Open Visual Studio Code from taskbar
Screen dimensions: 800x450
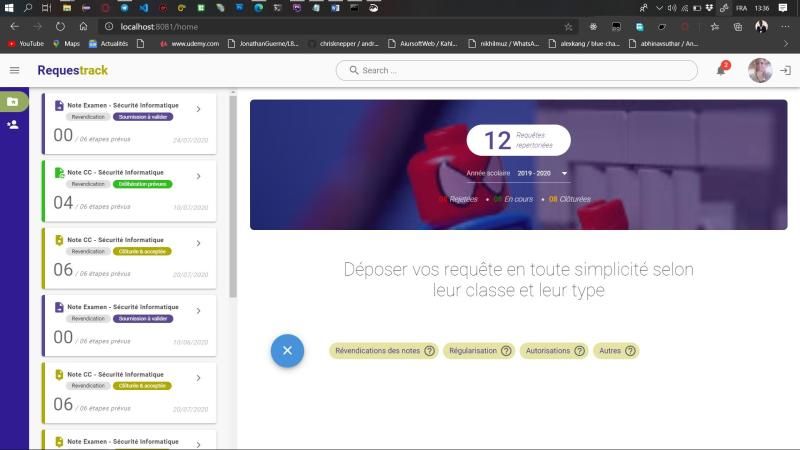coord(144,8)
